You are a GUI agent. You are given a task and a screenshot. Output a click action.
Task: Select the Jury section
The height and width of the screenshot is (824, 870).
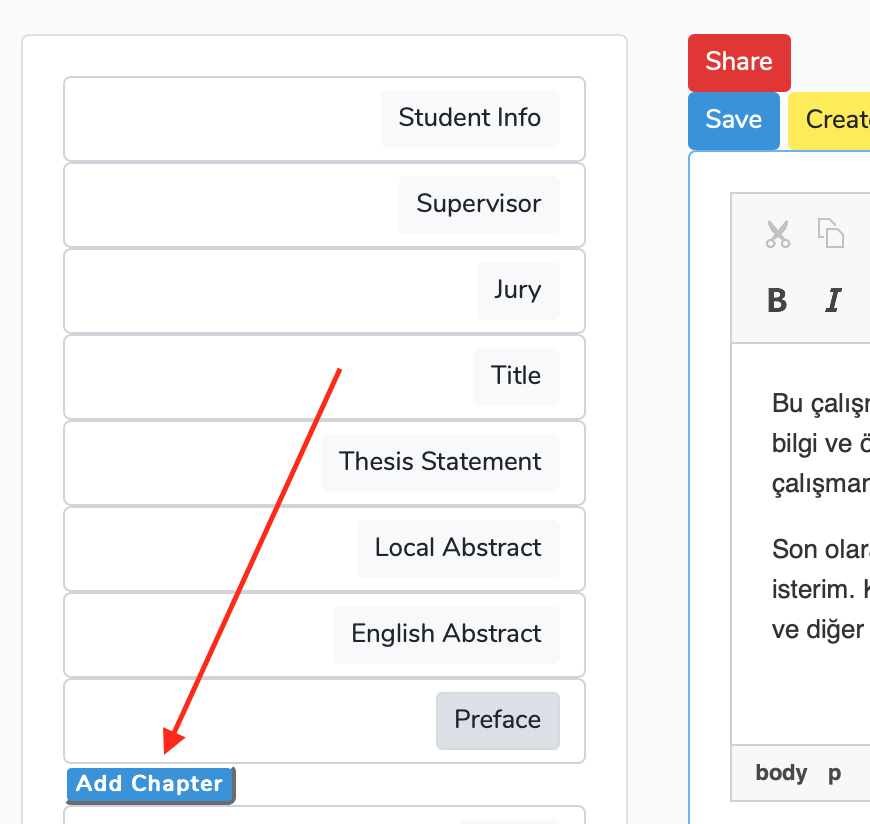coord(517,290)
